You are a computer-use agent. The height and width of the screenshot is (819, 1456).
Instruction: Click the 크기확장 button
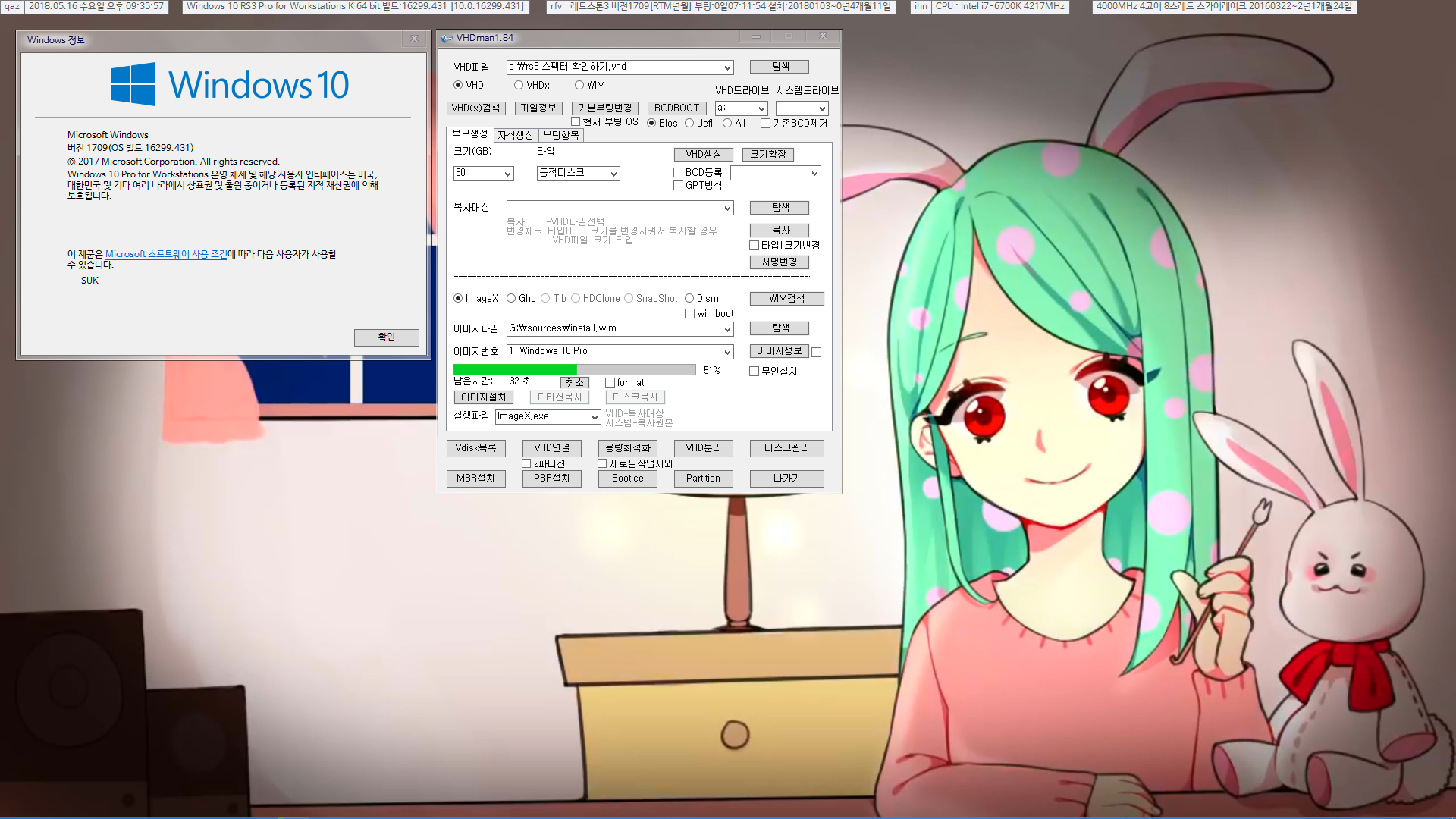pos(768,155)
